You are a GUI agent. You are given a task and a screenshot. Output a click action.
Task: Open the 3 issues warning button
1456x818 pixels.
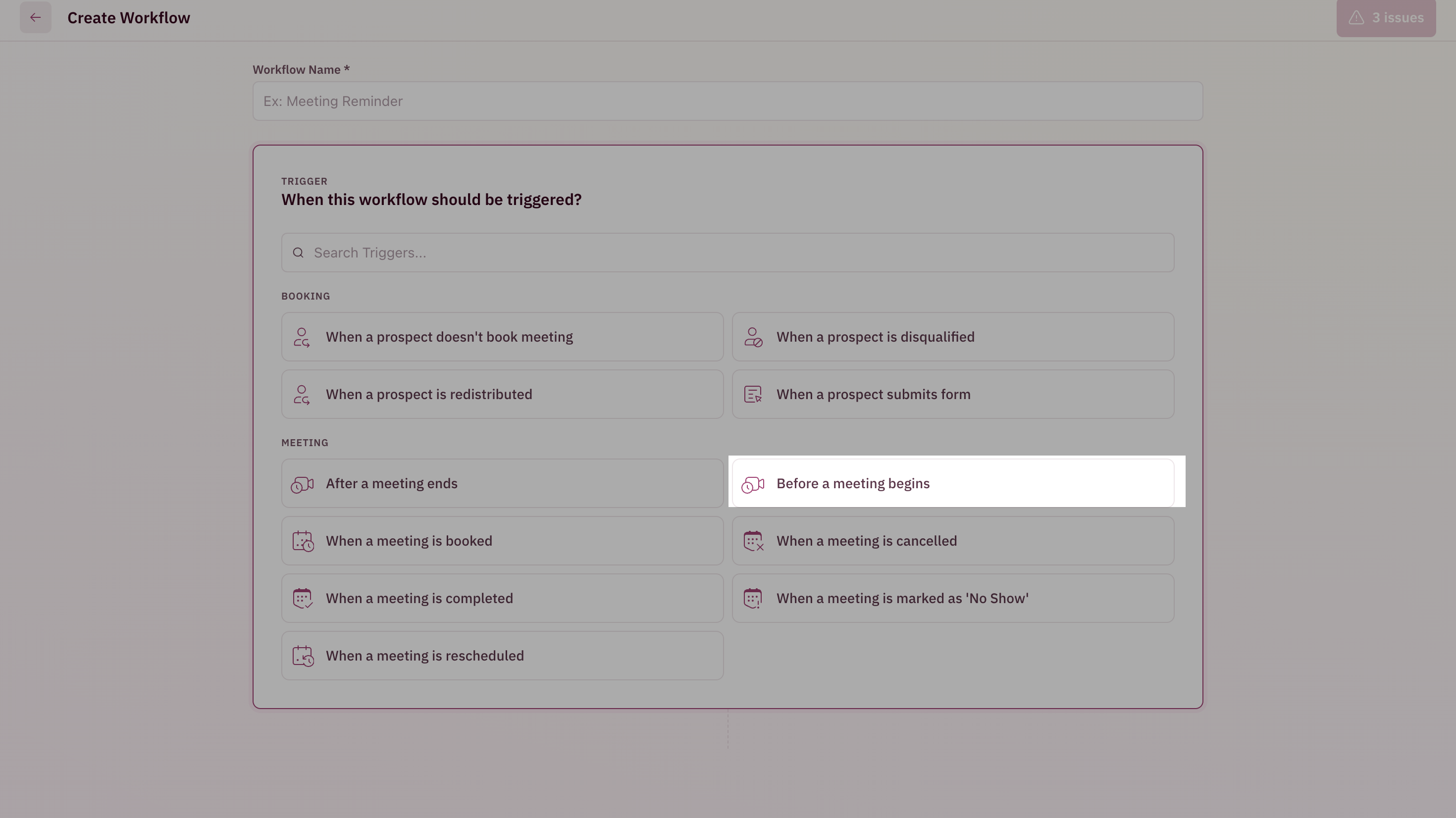coord(1385,17)
